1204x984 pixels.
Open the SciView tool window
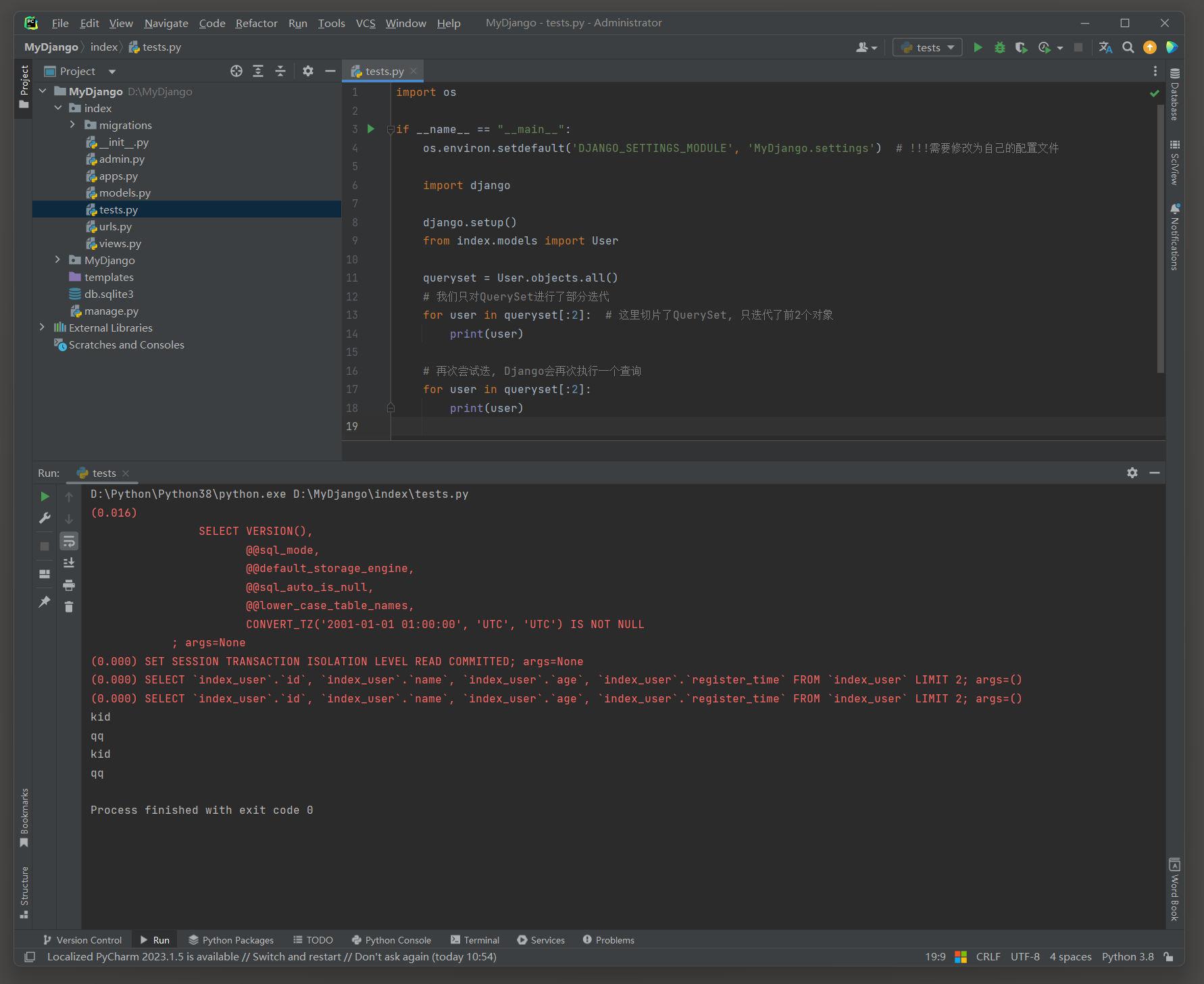point(1175,162)
